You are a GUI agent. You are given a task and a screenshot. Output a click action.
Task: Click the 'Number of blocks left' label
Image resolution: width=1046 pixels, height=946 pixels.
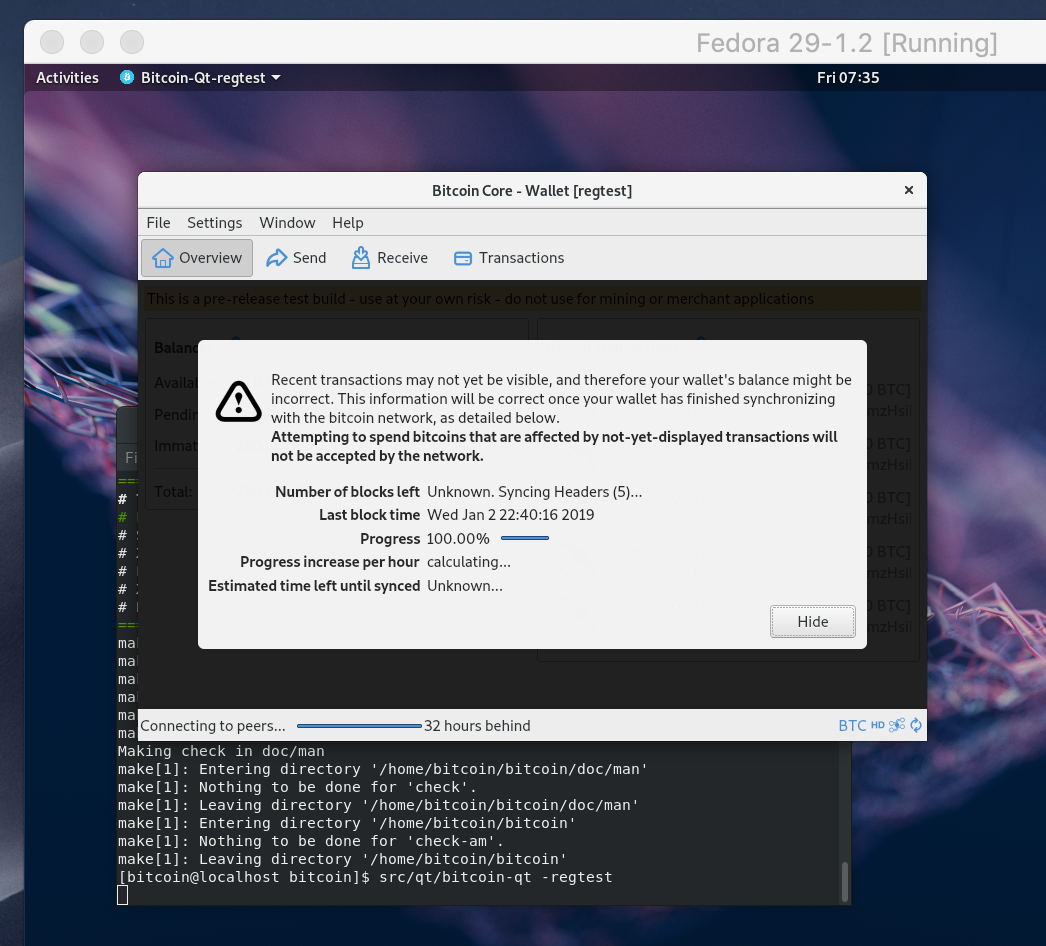click(x=348, y=492)
